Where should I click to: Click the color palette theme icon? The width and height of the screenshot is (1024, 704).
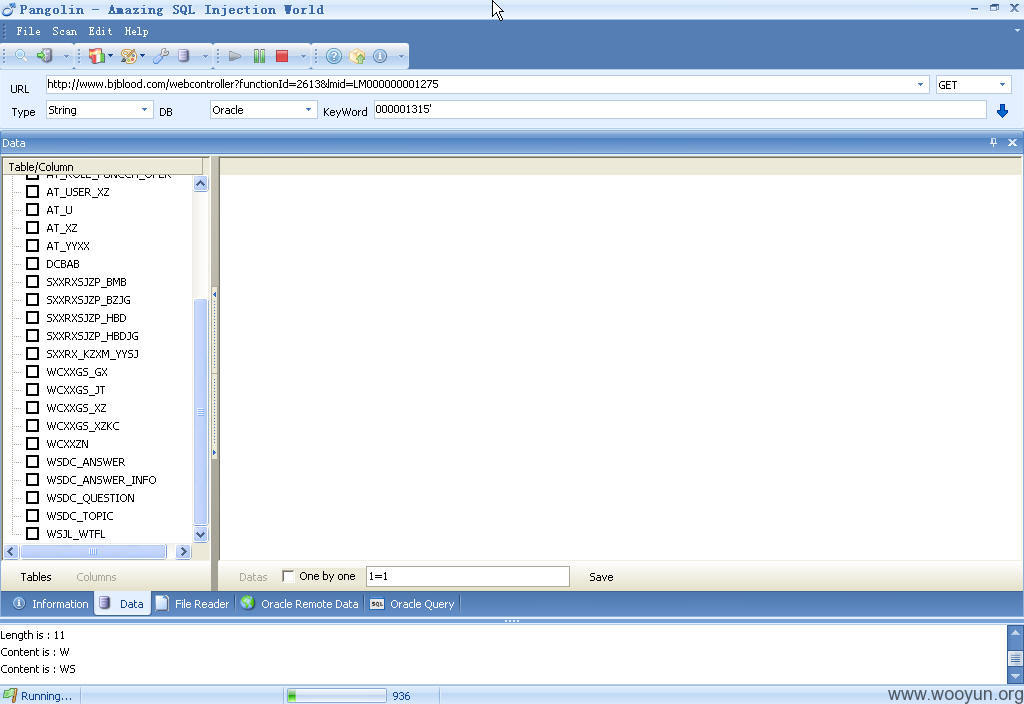[129, 56]
